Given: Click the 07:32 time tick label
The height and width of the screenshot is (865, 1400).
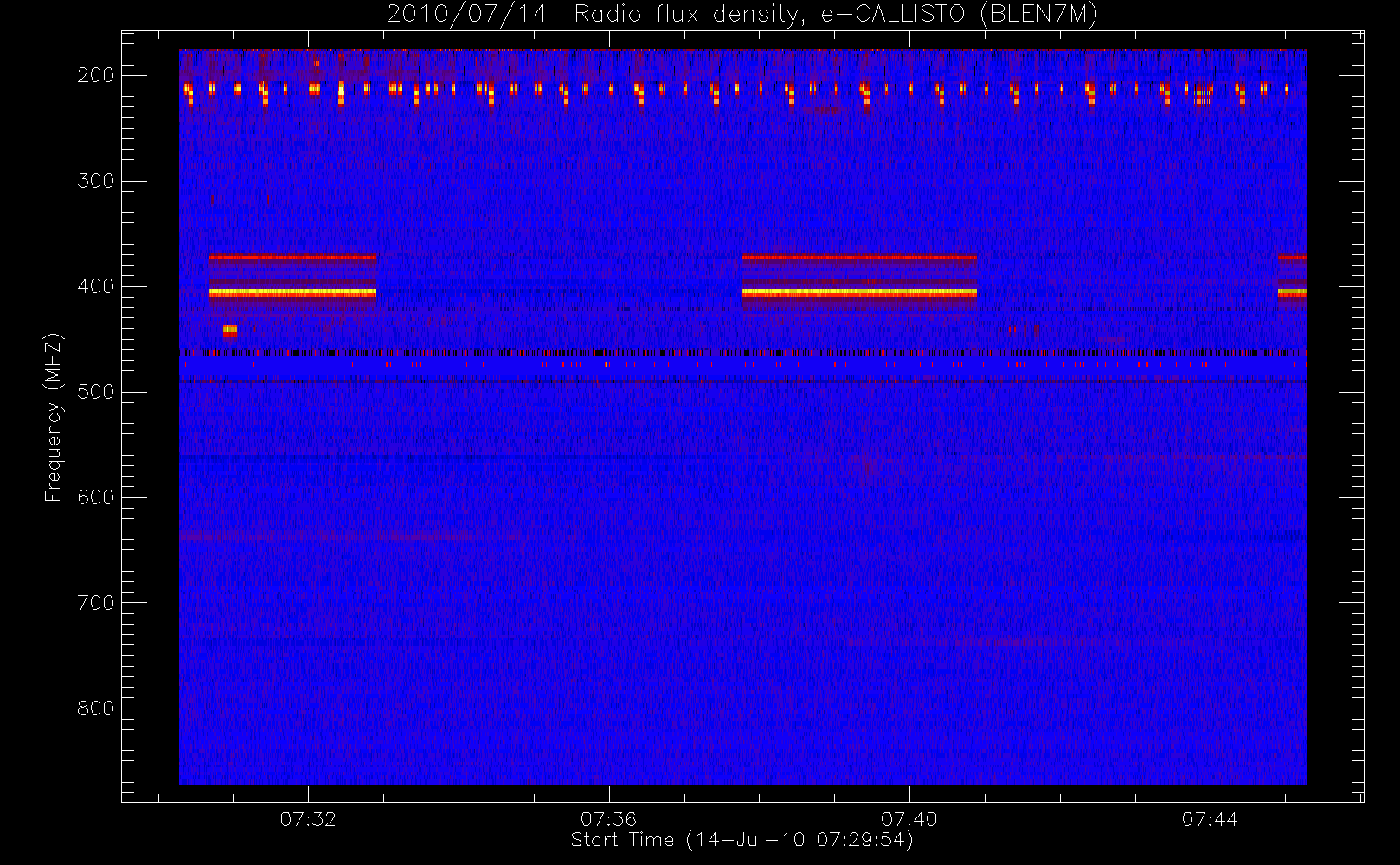Looking at the screenshot, I should click(x=308, y=819).
